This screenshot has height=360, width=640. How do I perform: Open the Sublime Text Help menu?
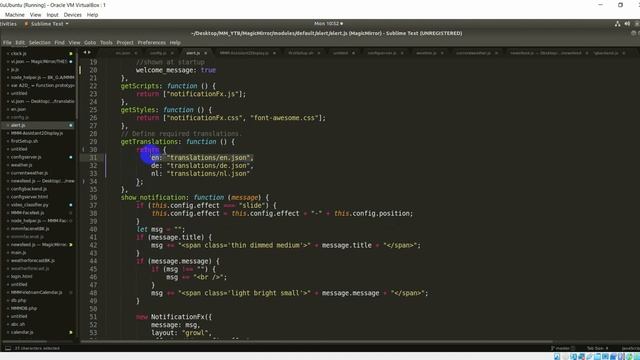pyautogui.click(x=175, y=42)
